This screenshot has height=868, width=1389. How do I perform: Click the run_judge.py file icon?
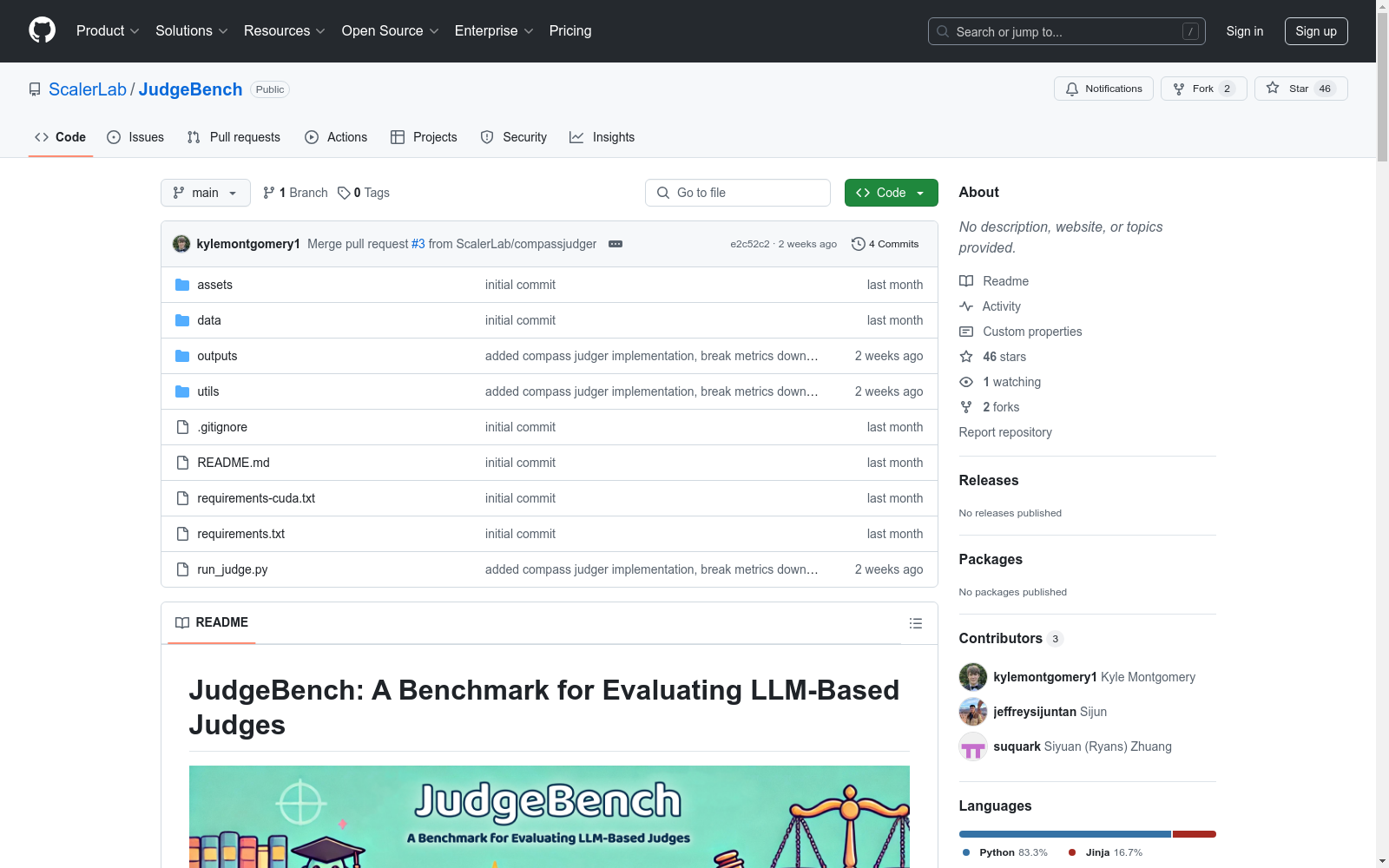182,569
